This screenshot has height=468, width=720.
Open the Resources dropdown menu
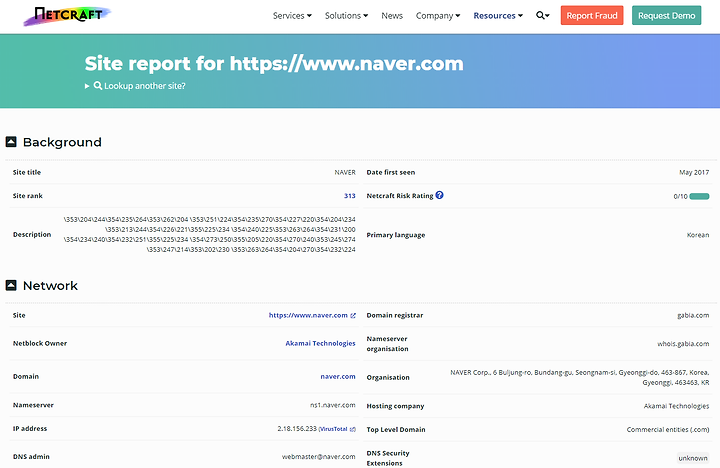tap(498, 16)
